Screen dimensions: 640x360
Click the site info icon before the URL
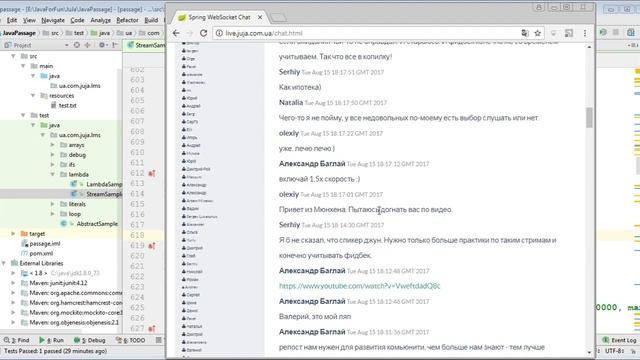219,33
